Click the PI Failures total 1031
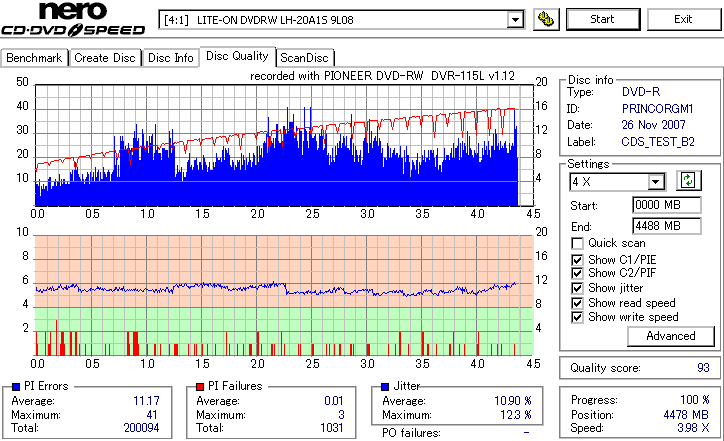Screen dimensions: 724x441 332,428
